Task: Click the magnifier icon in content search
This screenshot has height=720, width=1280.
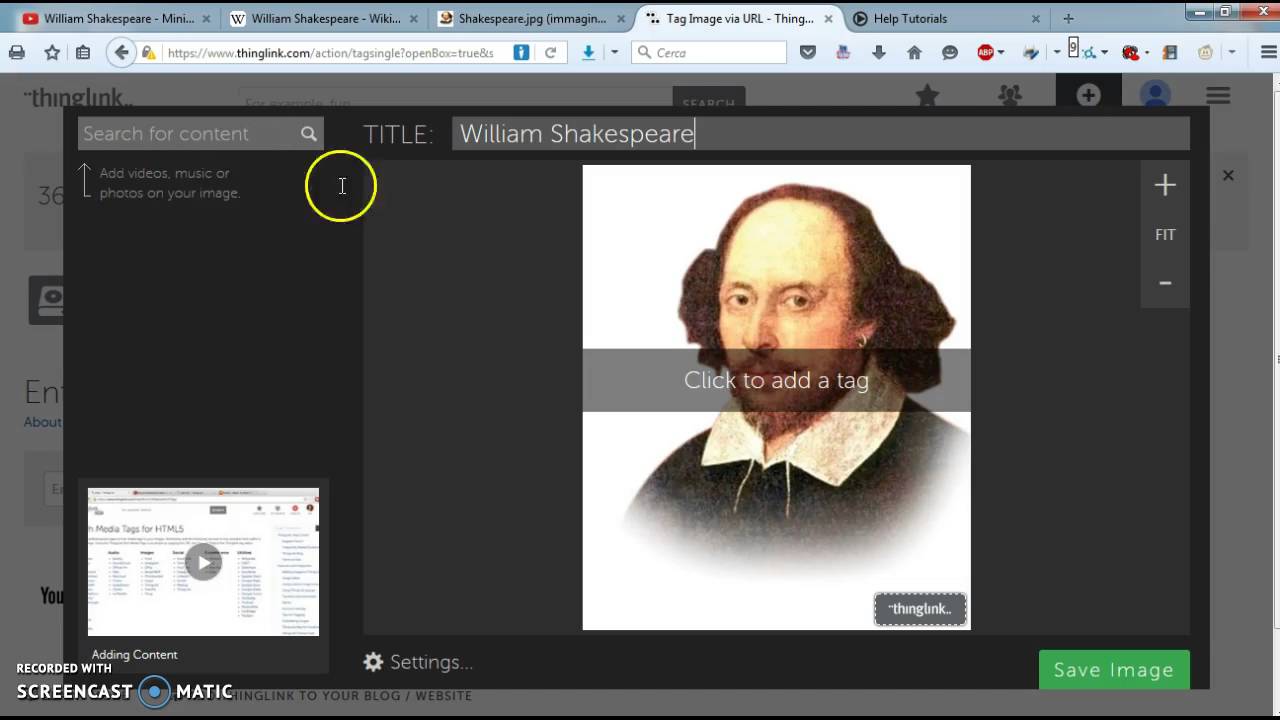Action: [x=309, y=133]
